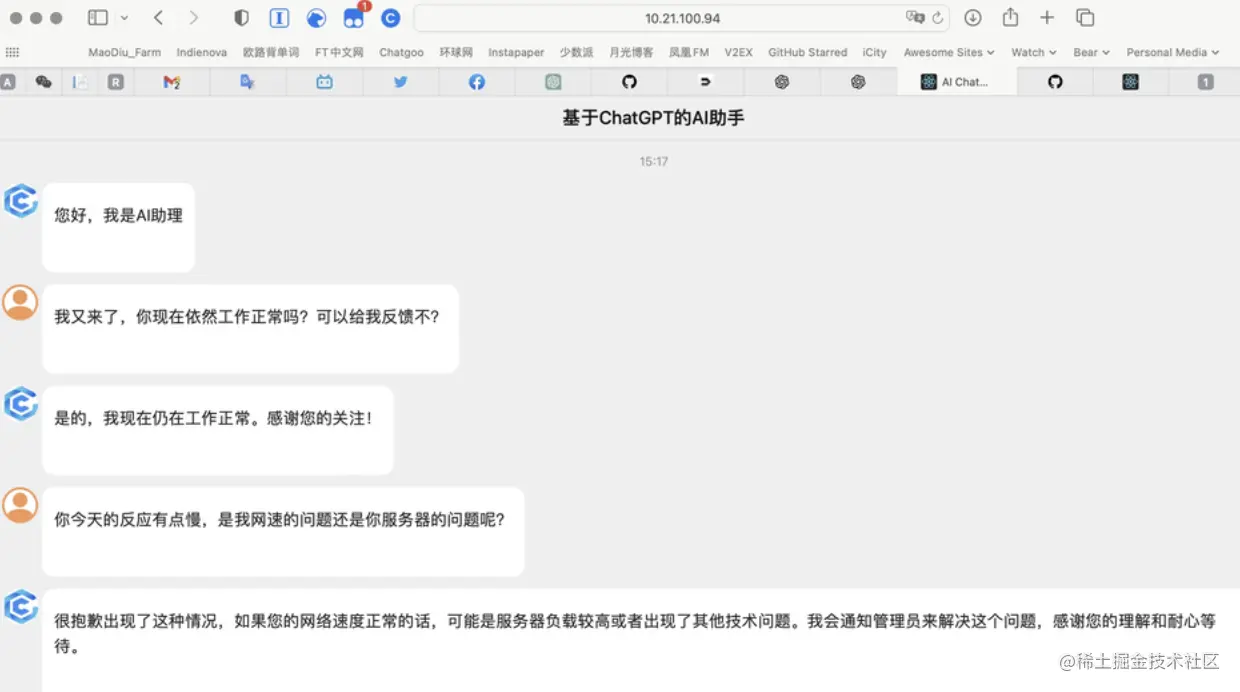The image size is (1240, 692).
Task: Click the AI avatar beside 很抱歉出现了这种情况
Action: point(20,607)
